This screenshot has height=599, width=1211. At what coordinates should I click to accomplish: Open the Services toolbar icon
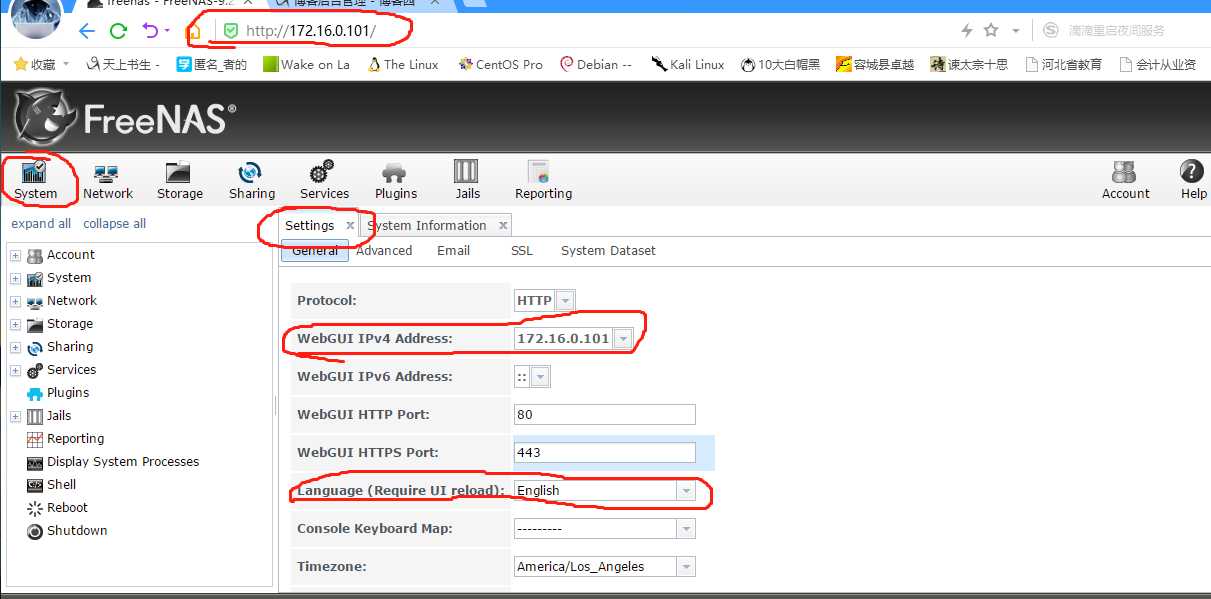[x=324, y=180]
